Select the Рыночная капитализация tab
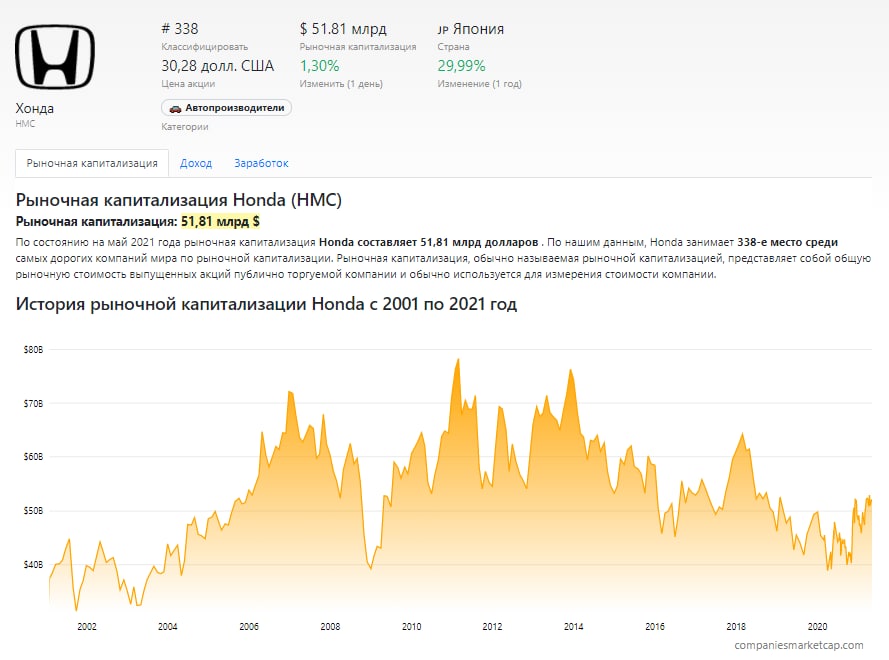This screenshot has width=889, height=660. click(x=92, y=163)
